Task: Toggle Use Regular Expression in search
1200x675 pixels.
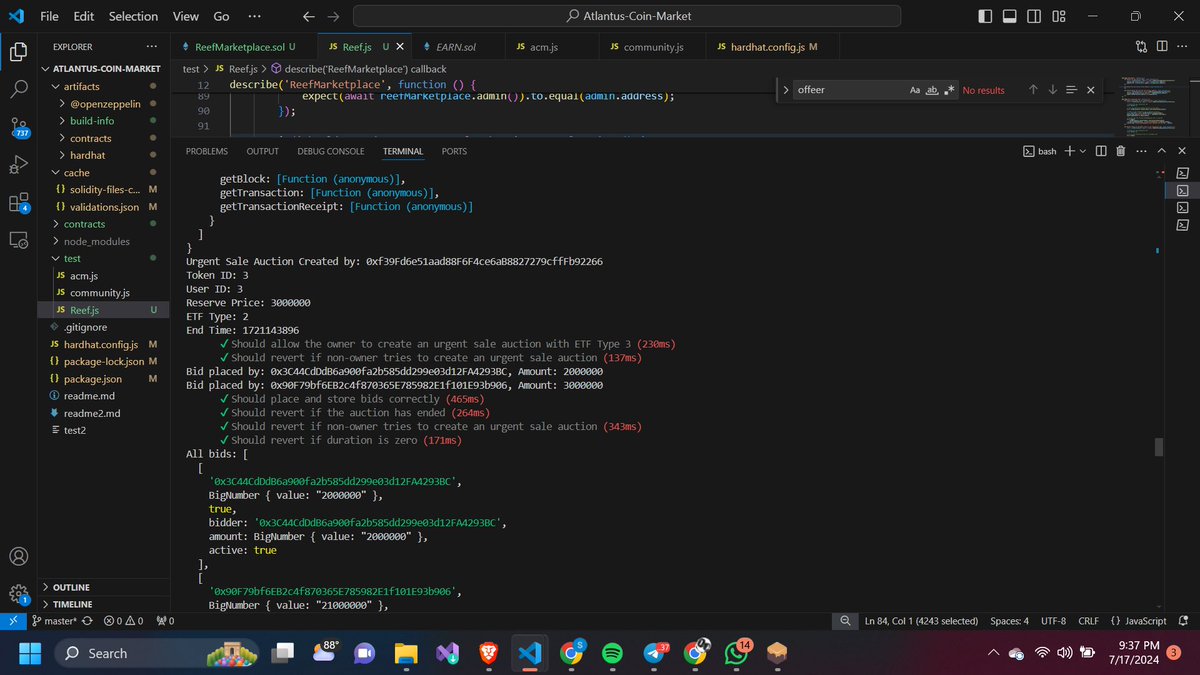Action: [x=950, y=90]
